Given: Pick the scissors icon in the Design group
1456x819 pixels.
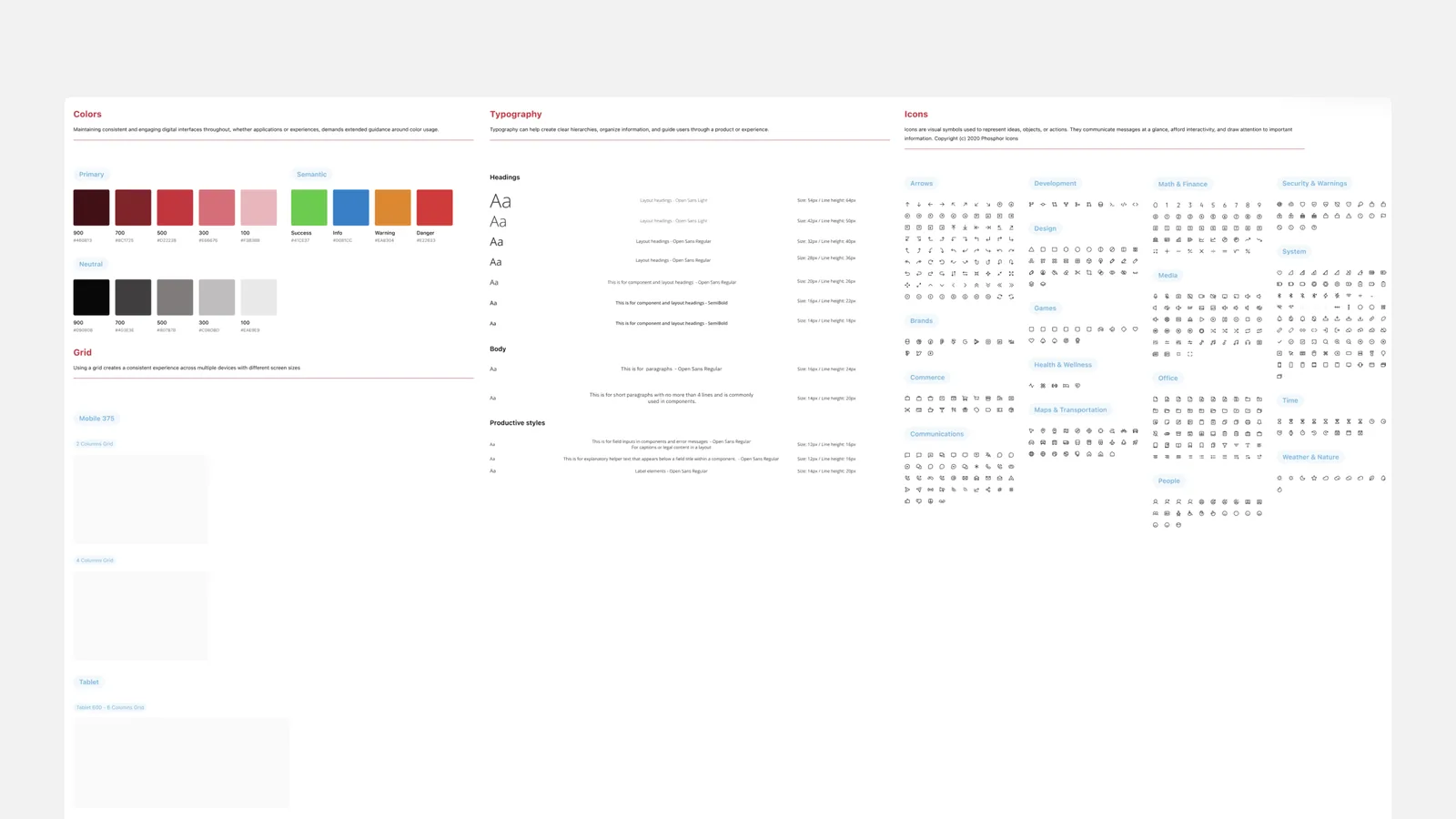Looking at the screenshot, I should (x=1077, y=272).
